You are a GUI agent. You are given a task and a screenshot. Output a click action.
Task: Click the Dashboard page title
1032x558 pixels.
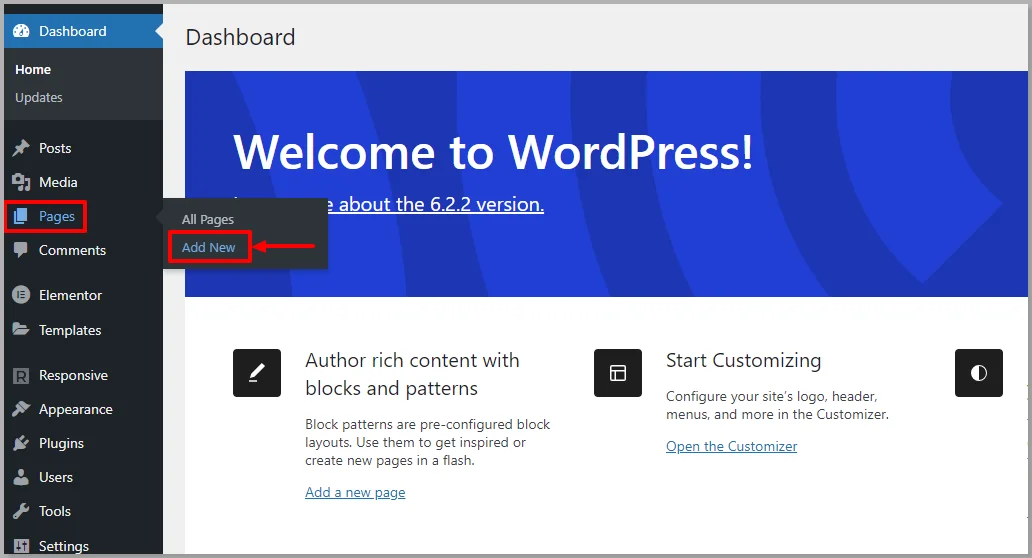(240, 37)
